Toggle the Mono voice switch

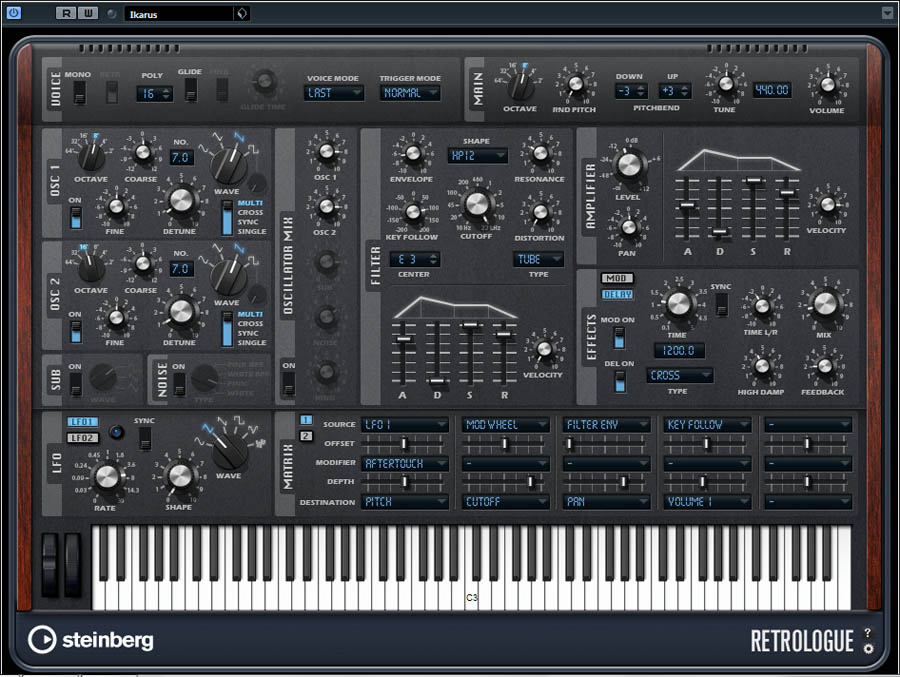tap(79, 92)
